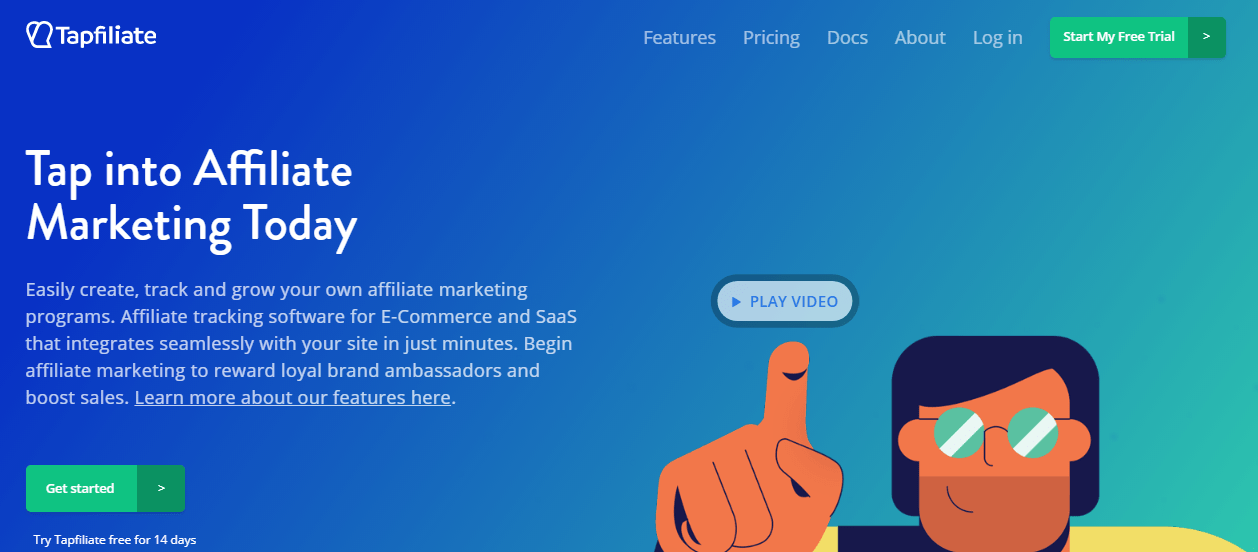Click the play triangle icon before PLAY VIDEO
This screenshot has height=552, width=1258.
[737, 301]
